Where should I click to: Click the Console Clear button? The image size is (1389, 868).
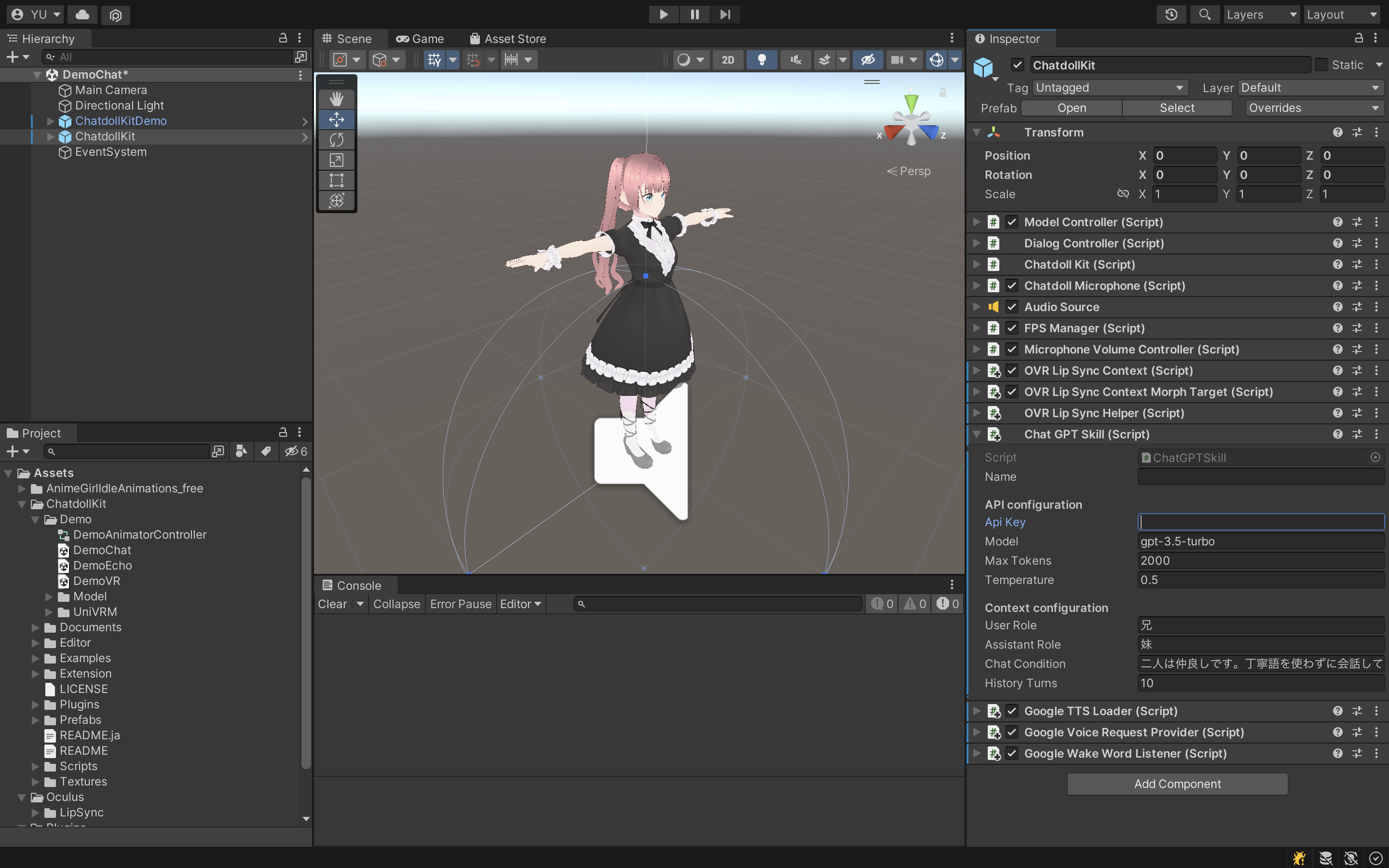point(332,604)
